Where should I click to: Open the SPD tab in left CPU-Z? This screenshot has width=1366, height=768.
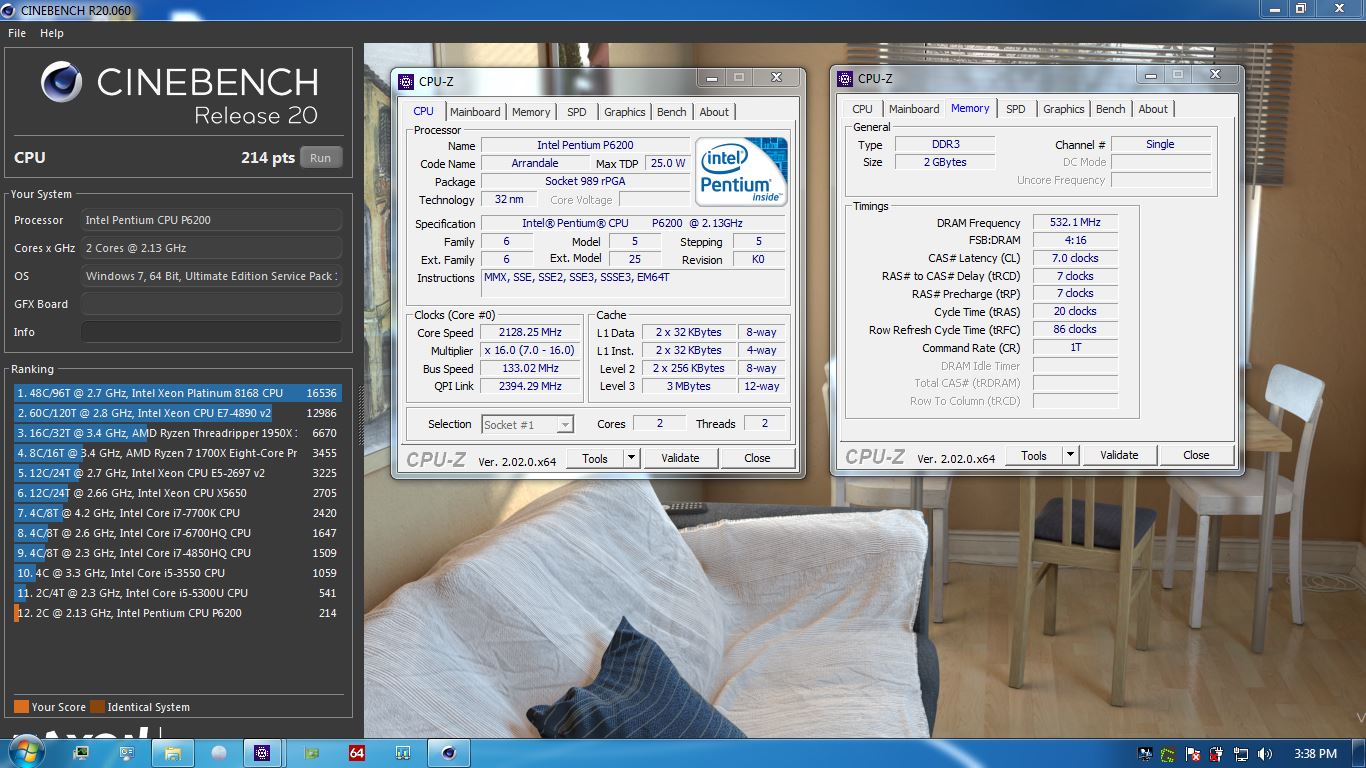click(577, 112)
